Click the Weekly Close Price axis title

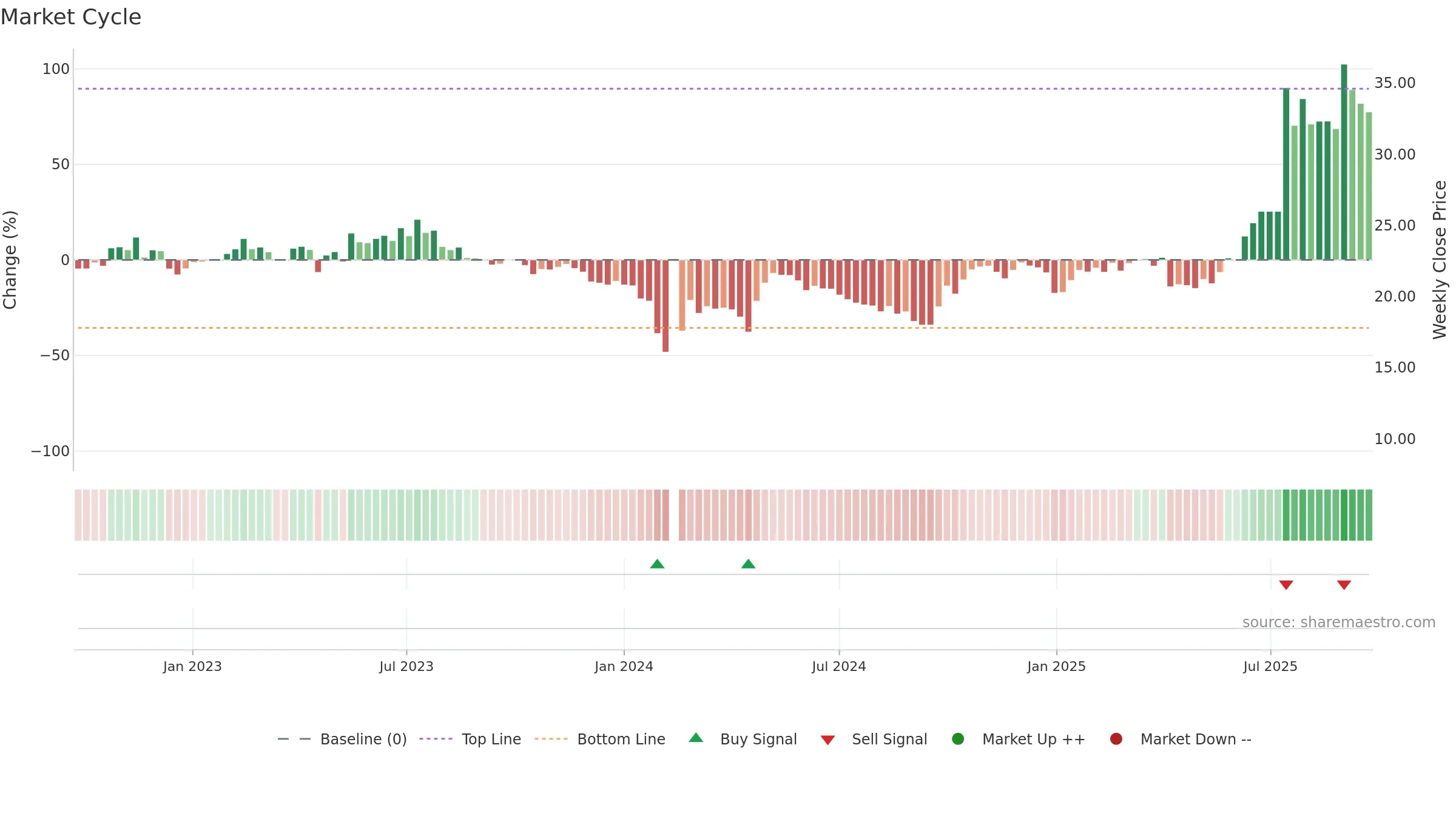pos(1440,260)
